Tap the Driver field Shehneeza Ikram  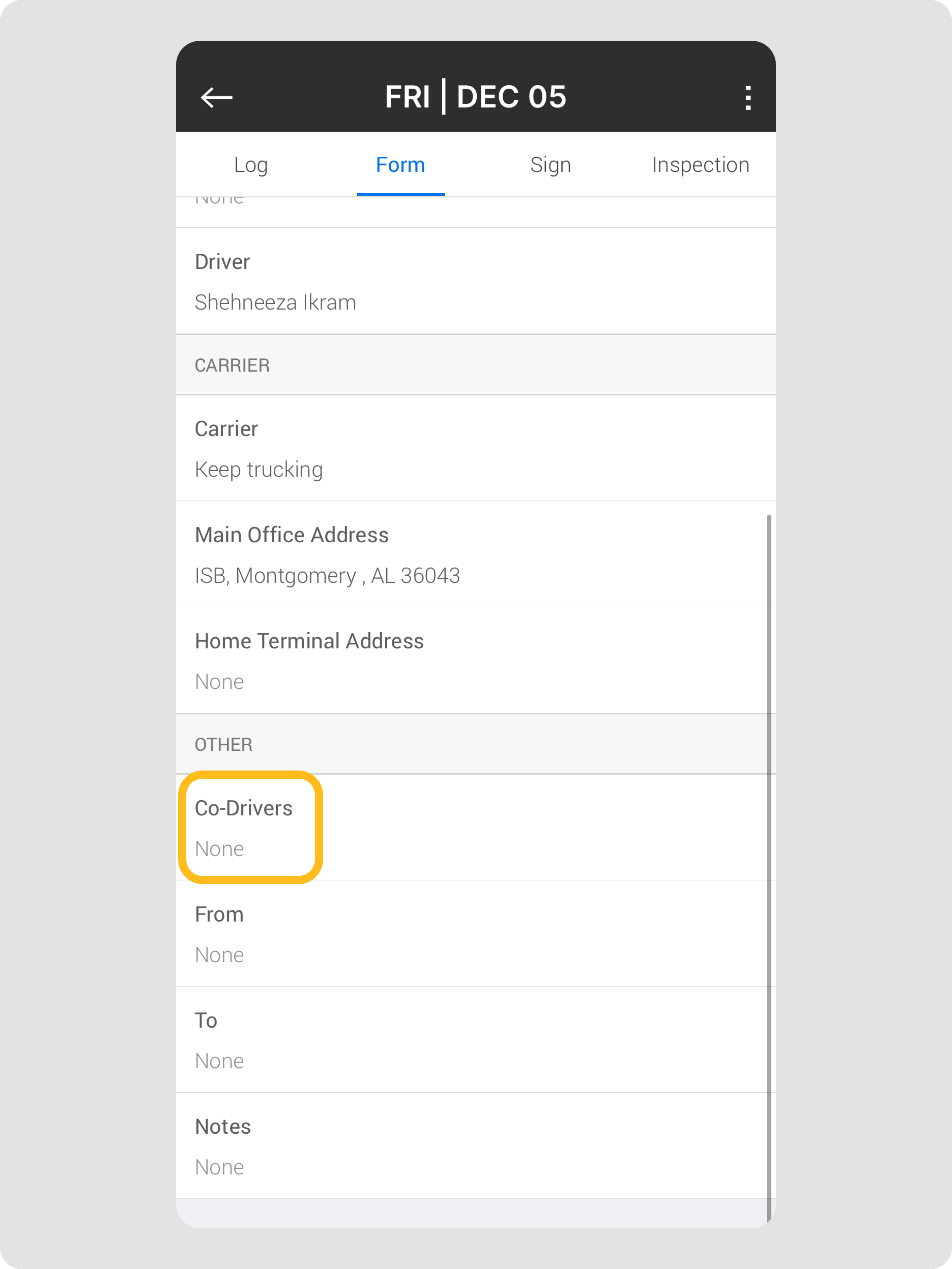[x=275, y=302]
